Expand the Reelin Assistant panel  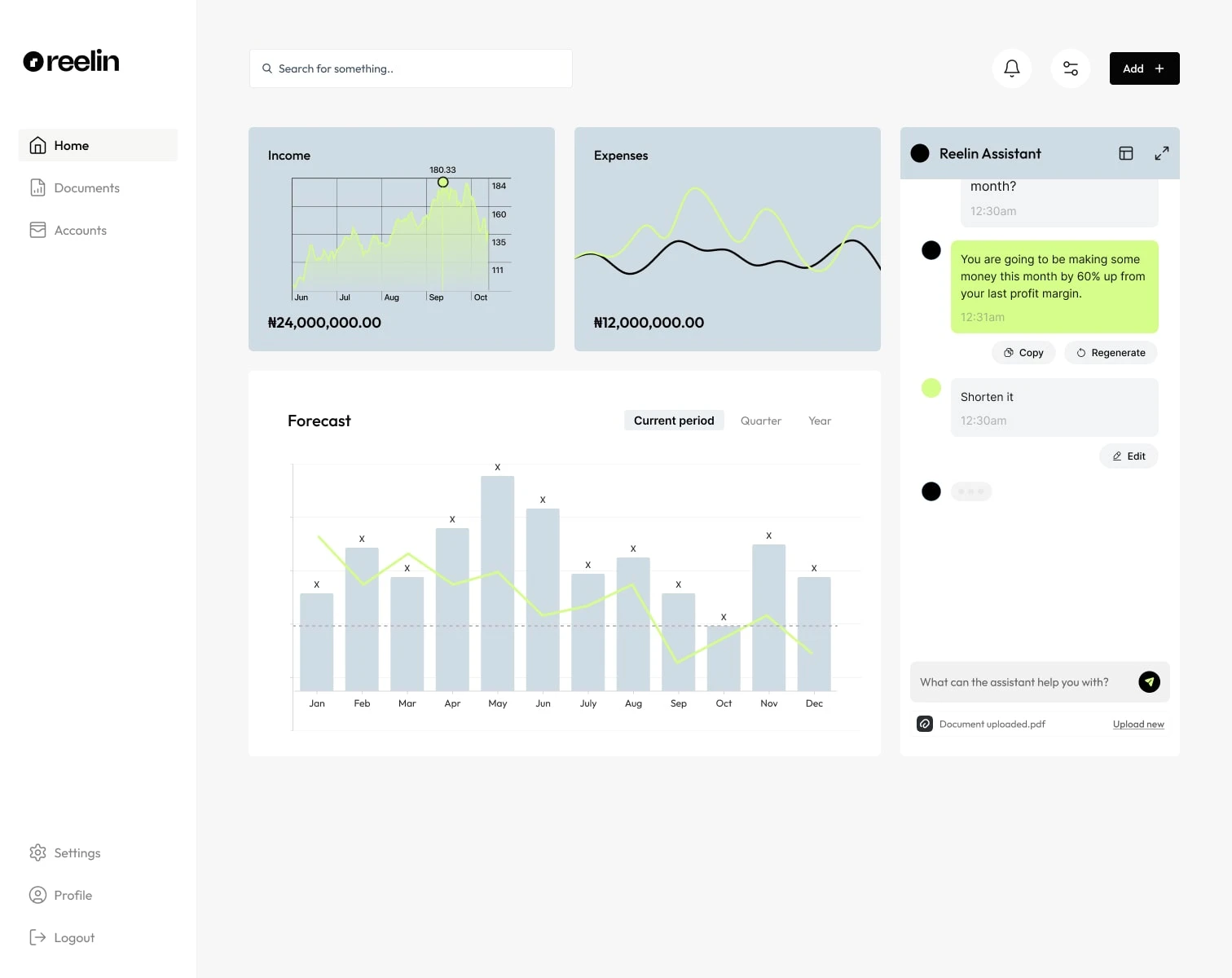1162,153
